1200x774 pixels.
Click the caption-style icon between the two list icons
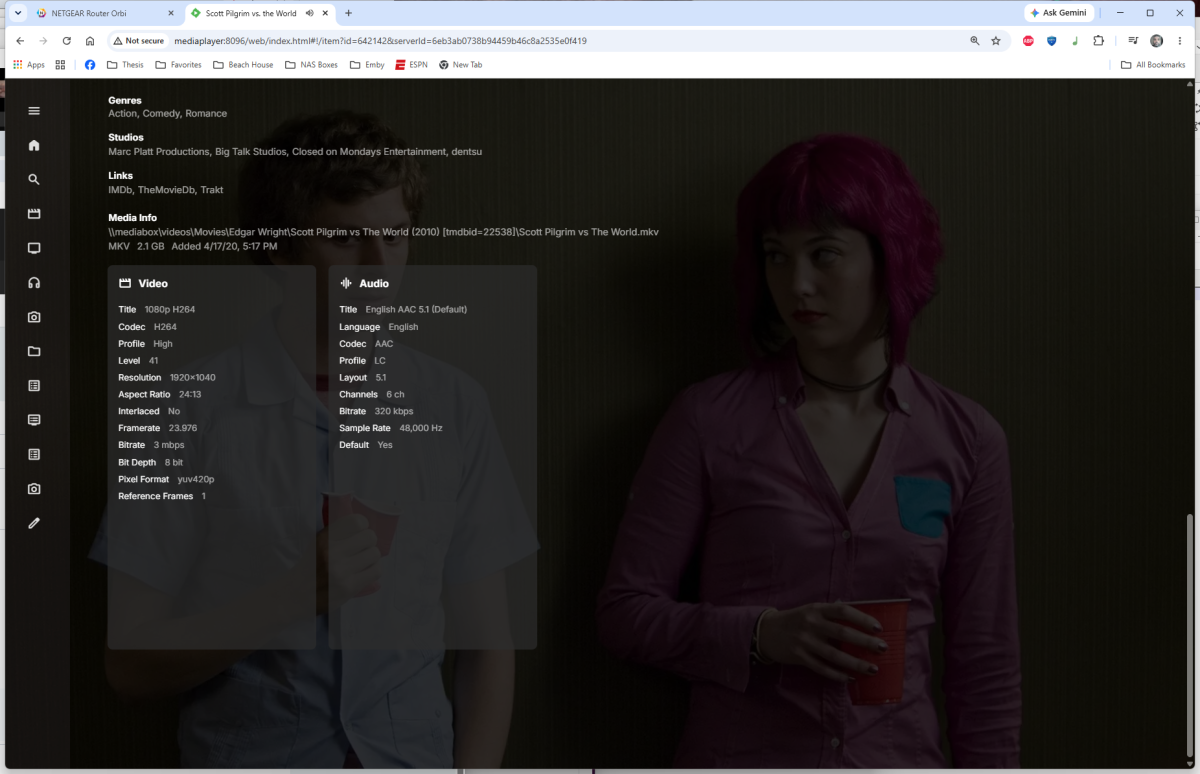[34, 420]
